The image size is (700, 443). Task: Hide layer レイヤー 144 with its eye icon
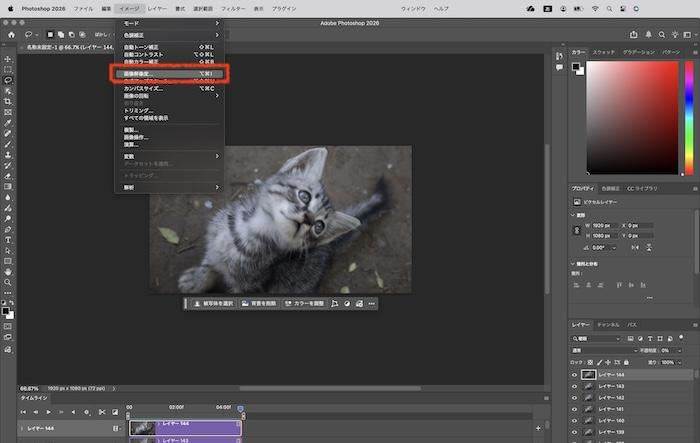pyautogui.click(x=574, y=374)
